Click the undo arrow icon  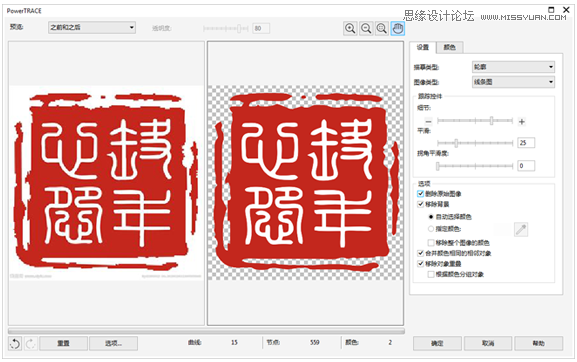15,344
